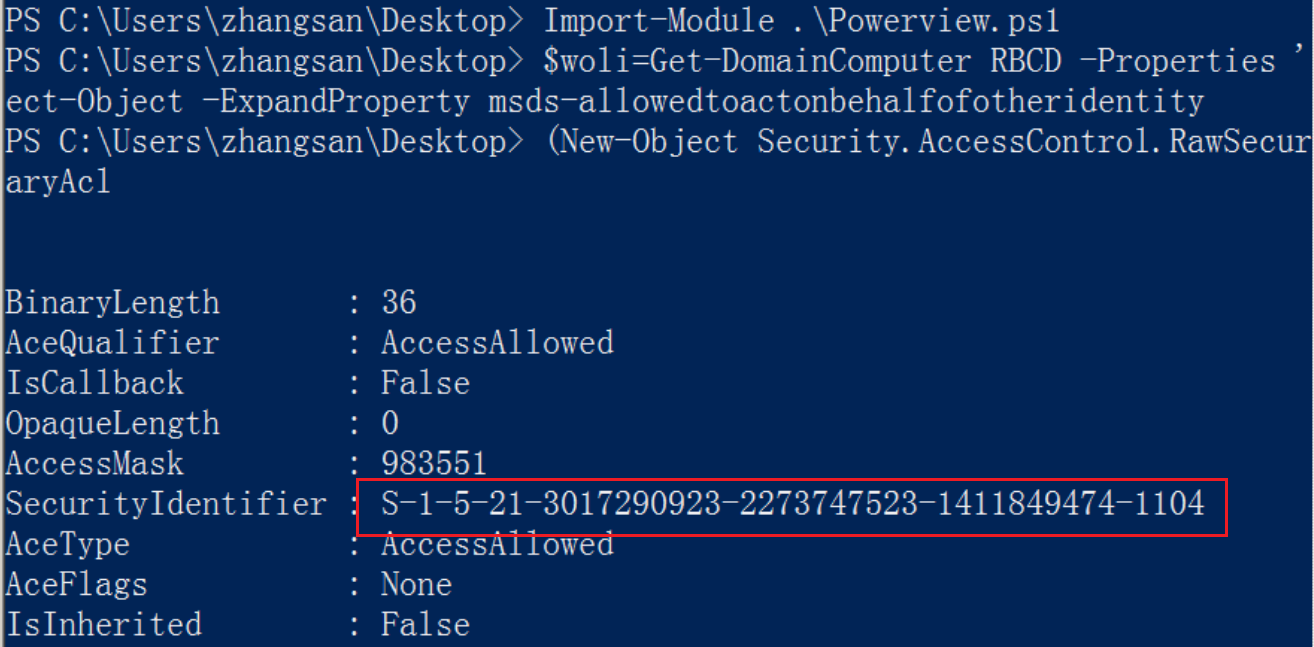
Task: Click the AceFlags None value
Action: [x=416, y=584]
